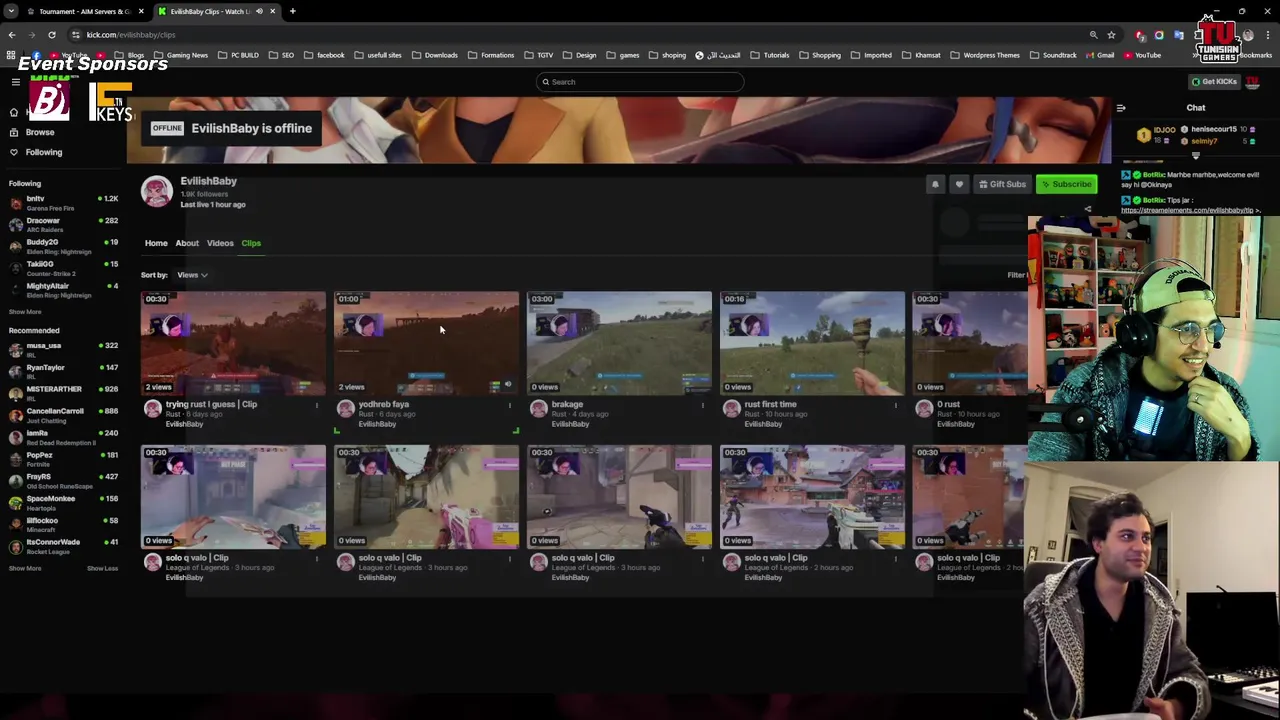
Task: Switch to the Home channel tab
Action: (x=156, y=243)
